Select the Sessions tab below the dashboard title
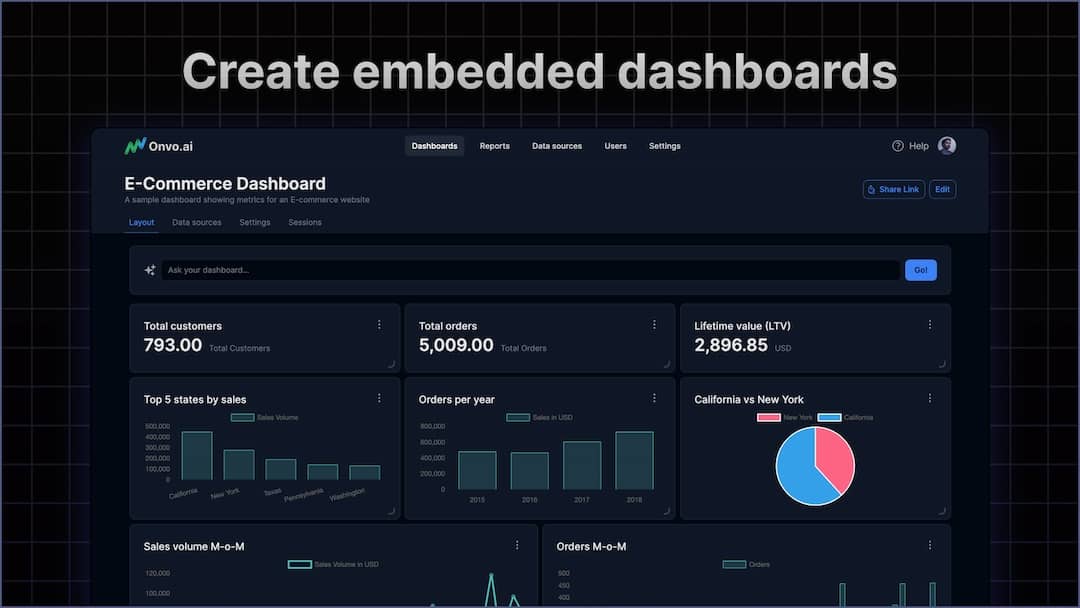 coord(304,222)
